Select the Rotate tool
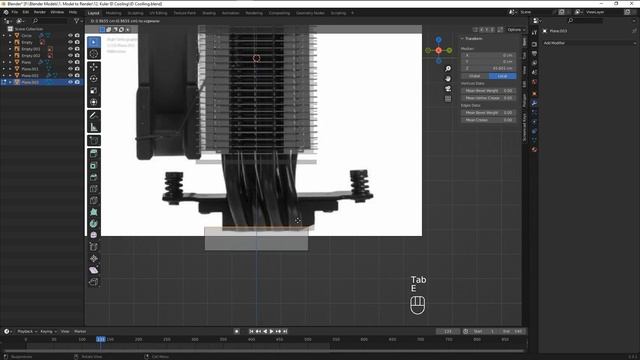This screenshot has height=360, width=640. [94, 79]
